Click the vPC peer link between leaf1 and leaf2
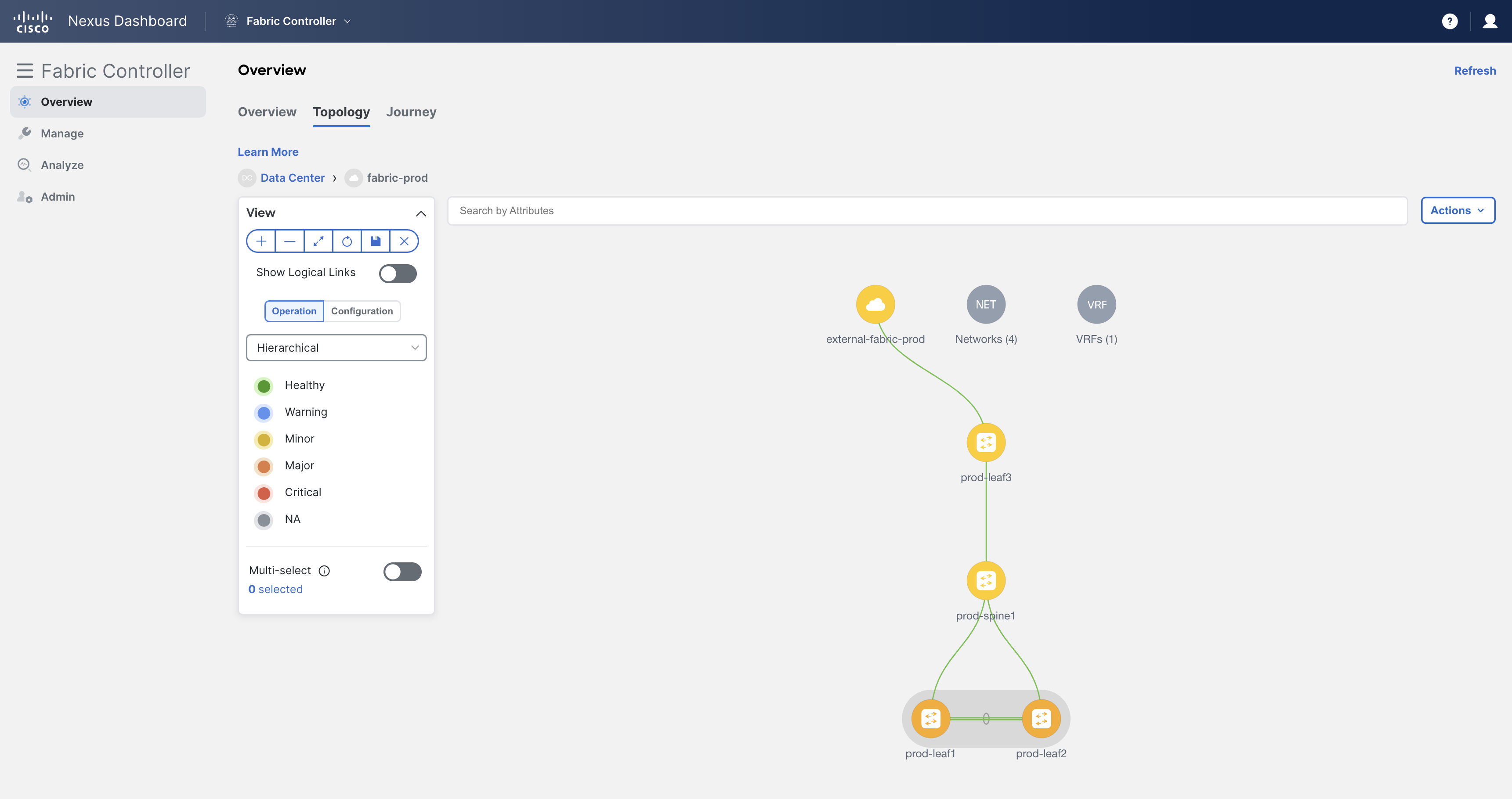 (x=986, y=719)
